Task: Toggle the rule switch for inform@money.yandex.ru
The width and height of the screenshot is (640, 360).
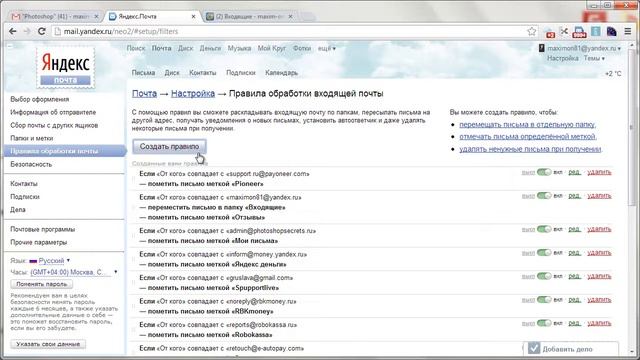Action: [x=544, y=253]
